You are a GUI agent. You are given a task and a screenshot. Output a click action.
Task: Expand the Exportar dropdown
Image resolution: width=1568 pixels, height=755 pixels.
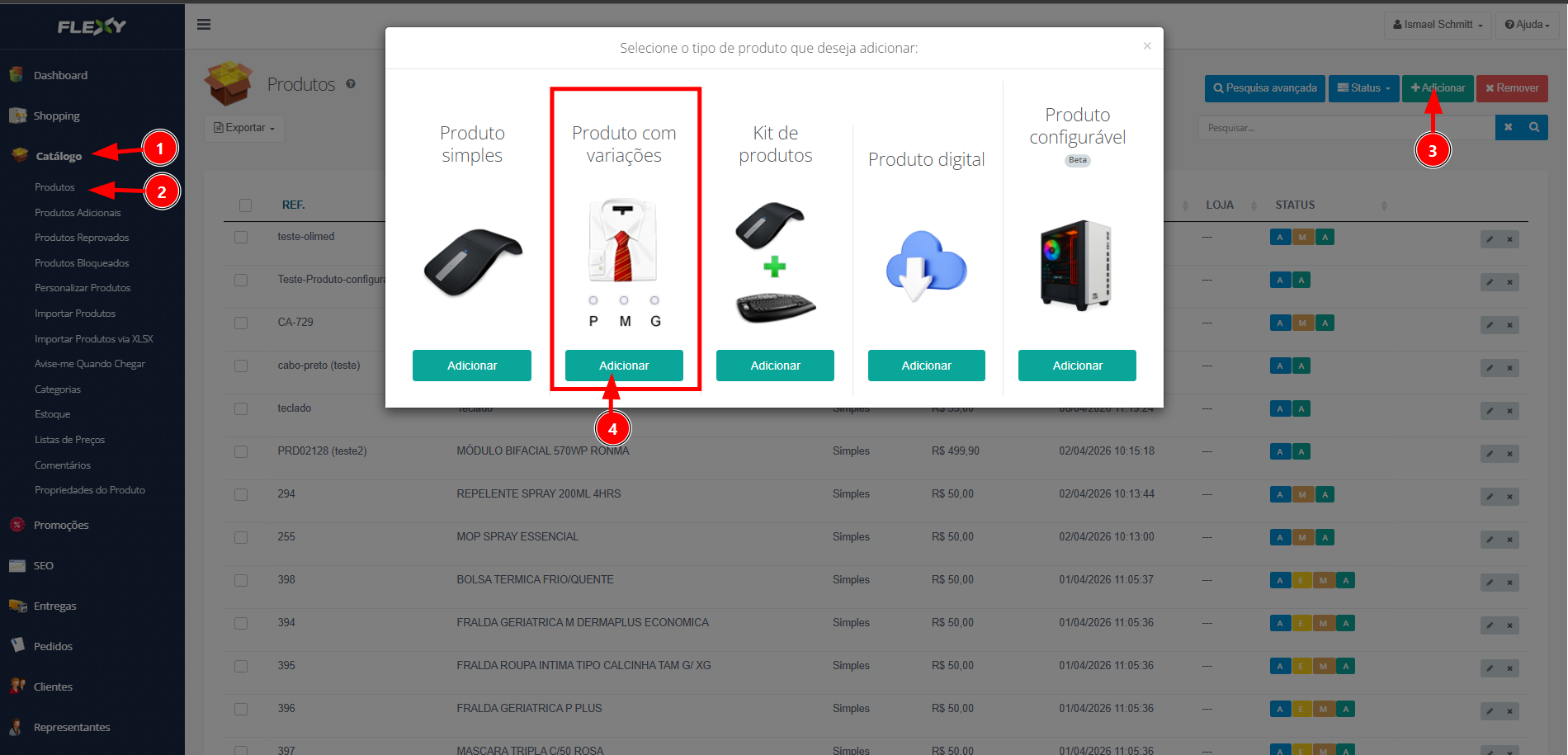click(243, 128)
